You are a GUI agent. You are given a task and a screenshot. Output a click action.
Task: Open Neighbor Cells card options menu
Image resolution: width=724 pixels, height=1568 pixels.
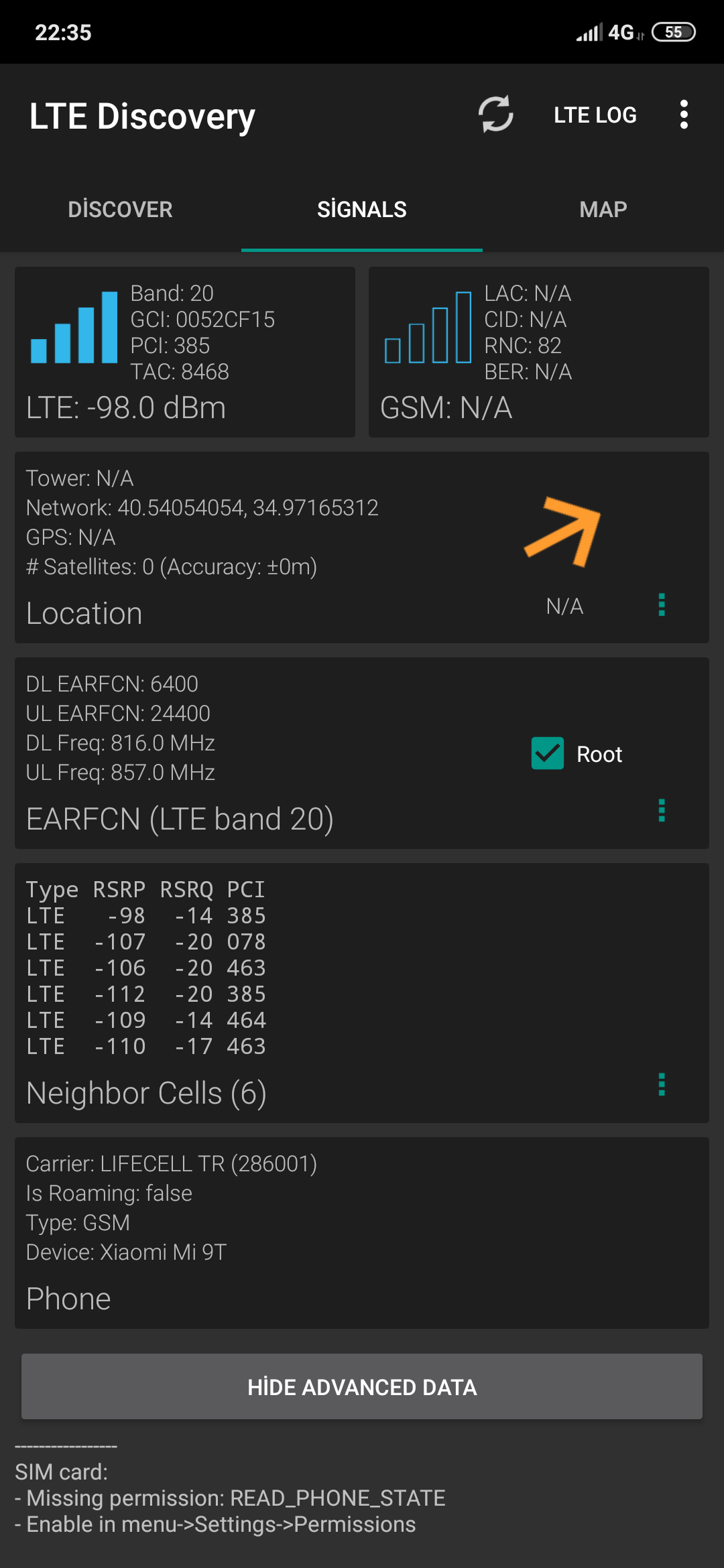[x=662, y=1084]
